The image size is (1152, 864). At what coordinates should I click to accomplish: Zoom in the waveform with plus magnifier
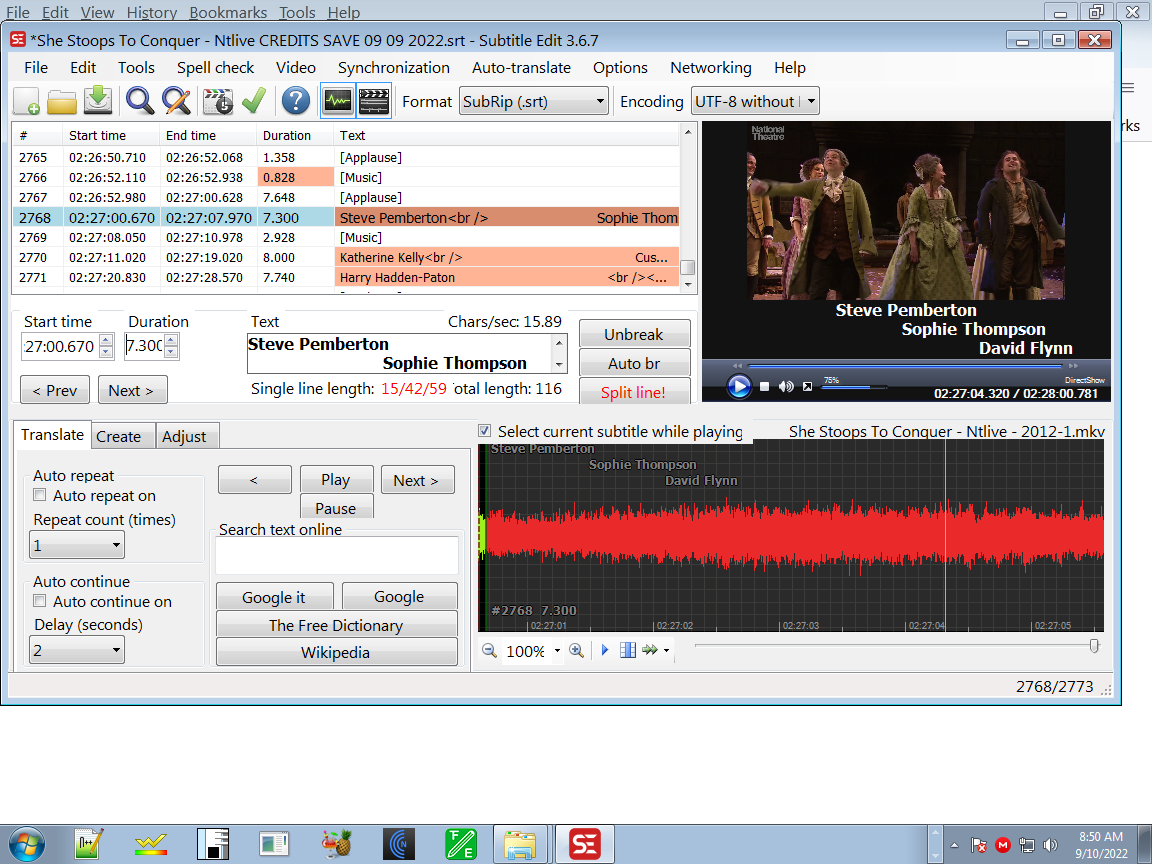pyautogui.click(x=577, y=650)
